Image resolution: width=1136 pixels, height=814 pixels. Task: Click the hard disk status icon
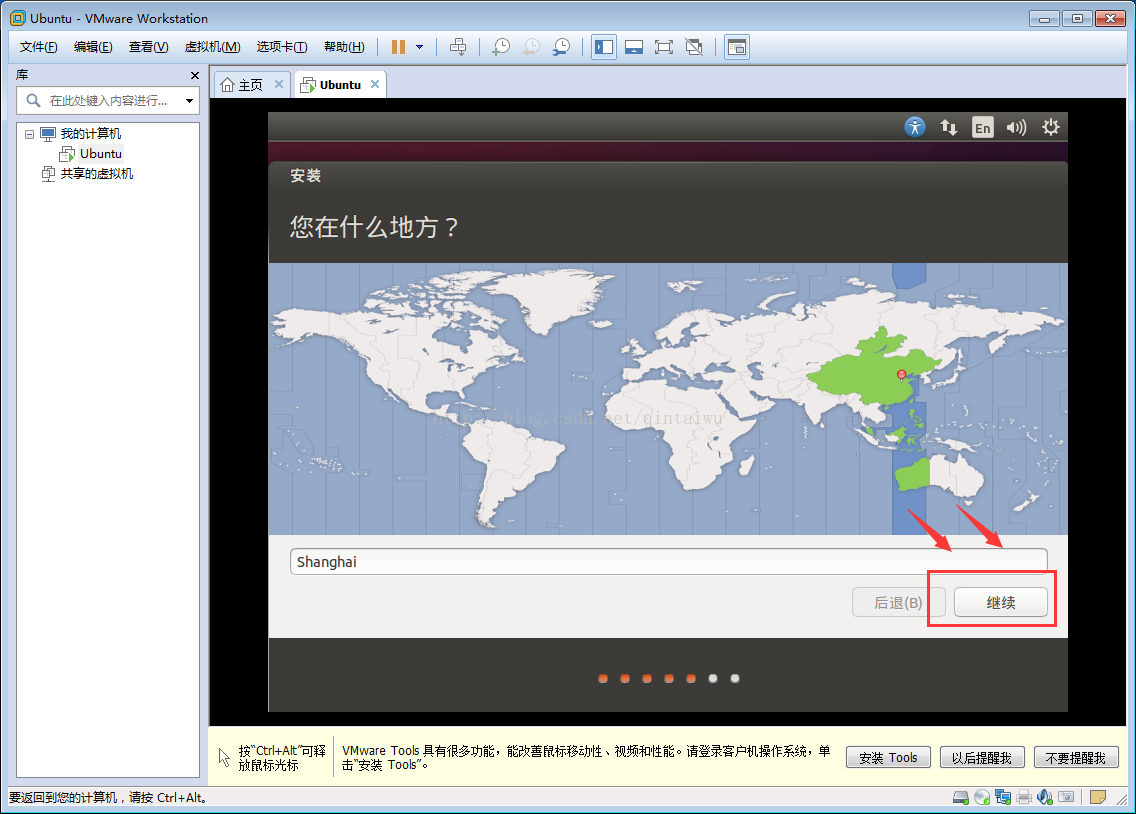click(961, 797)
